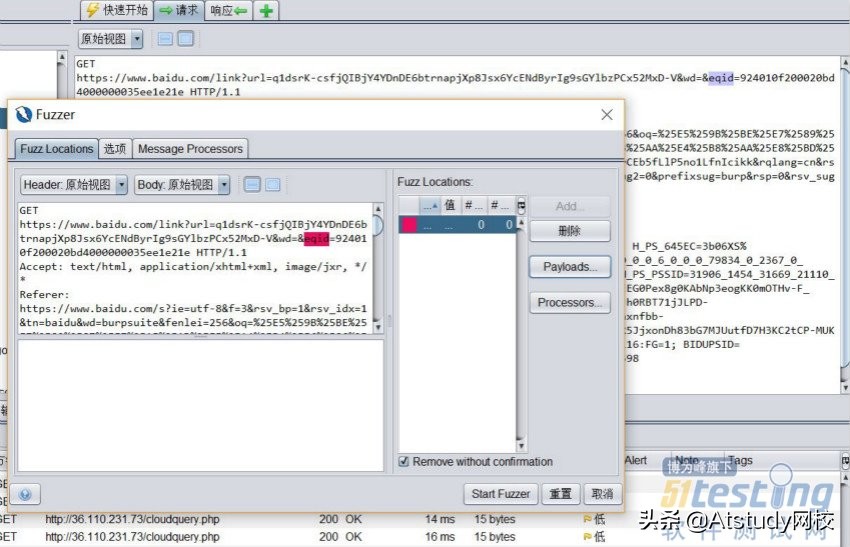Click the 删除 button
Screen dimensions: 850x547
(x=570, y=231)
